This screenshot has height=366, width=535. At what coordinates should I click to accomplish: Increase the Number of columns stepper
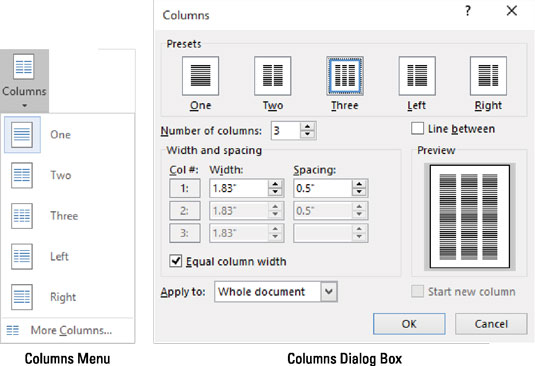307,127
